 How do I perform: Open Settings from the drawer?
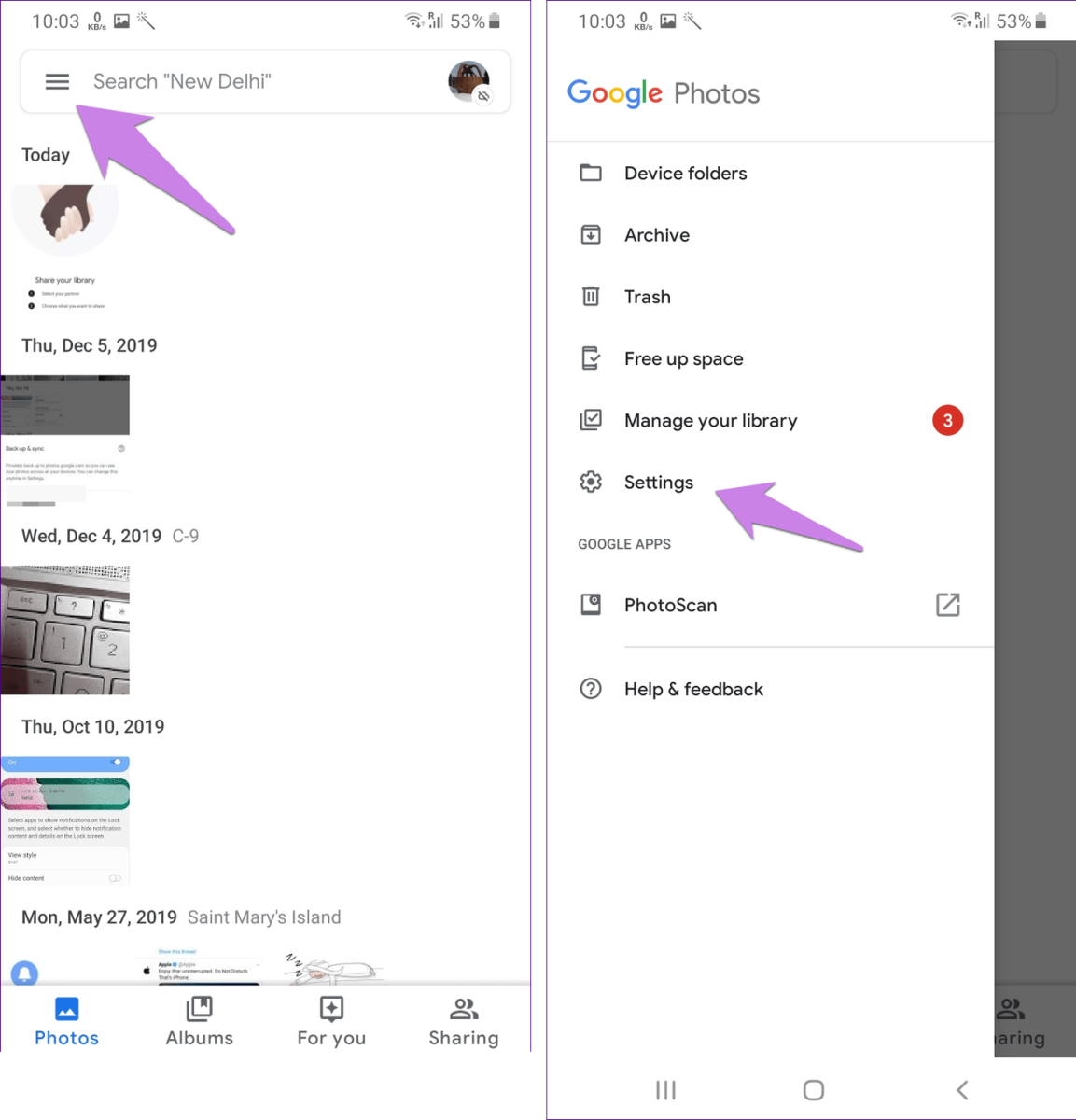coord(771,483)
